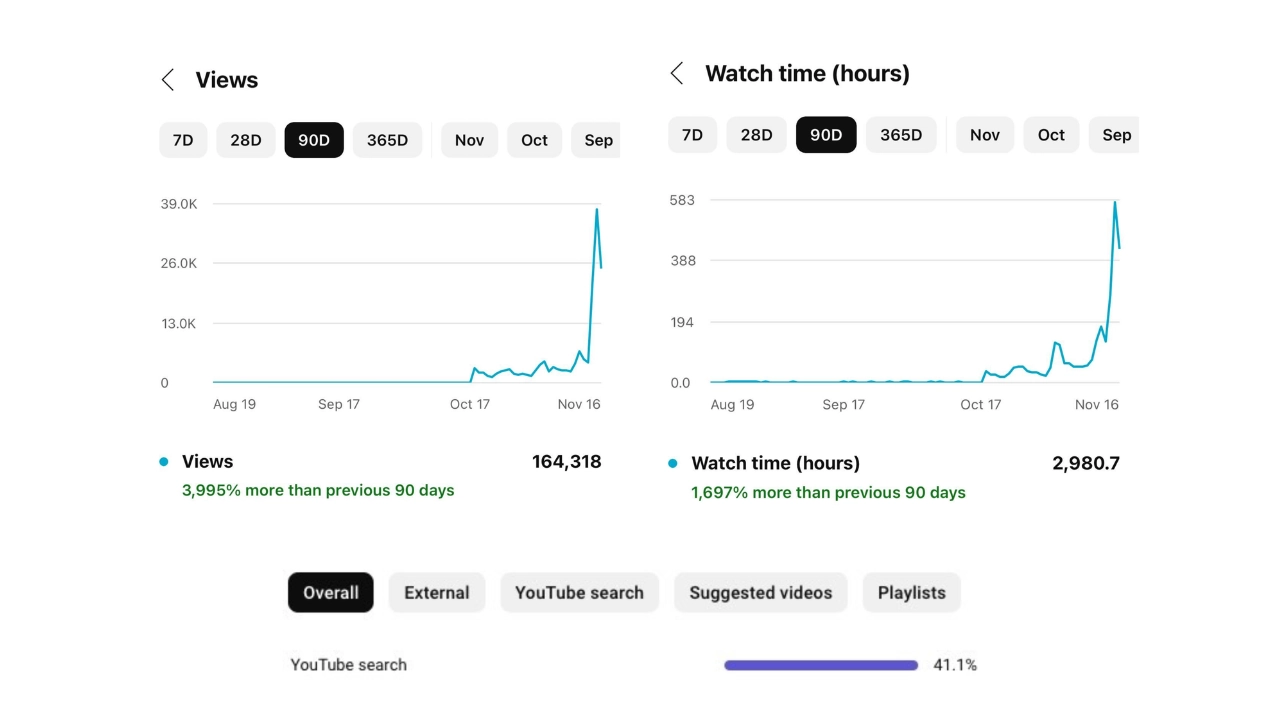Open the Playlists tab

pos(912,592)
